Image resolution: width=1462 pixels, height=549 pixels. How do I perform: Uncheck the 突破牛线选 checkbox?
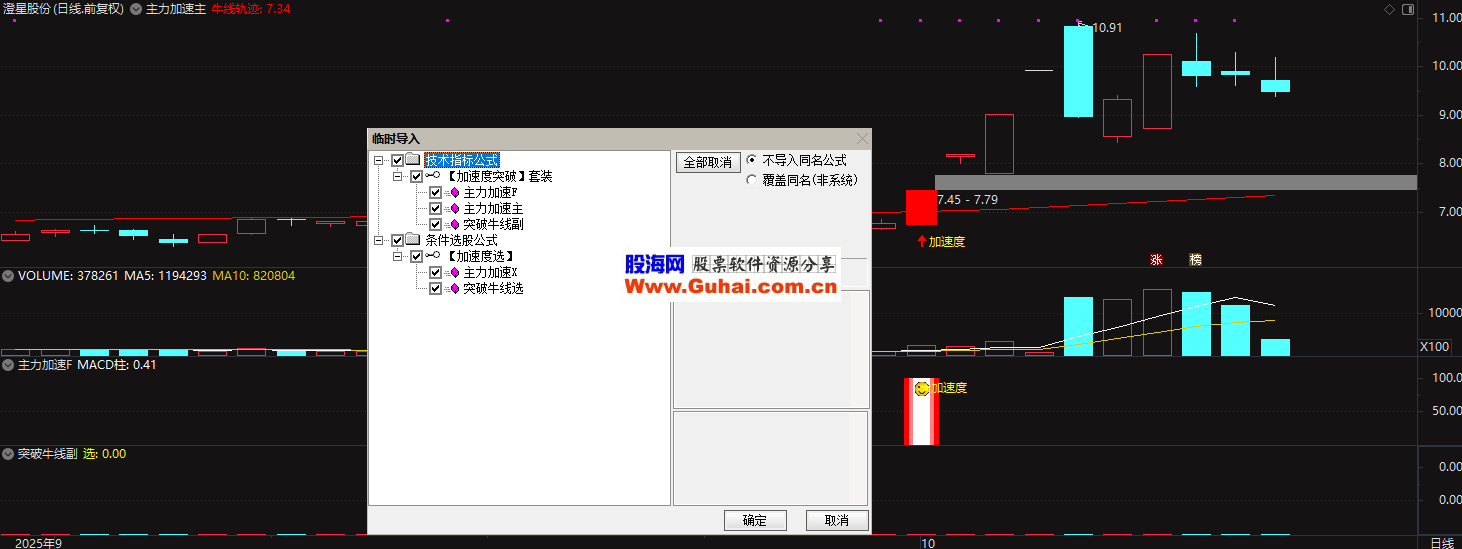coord(435,288)
